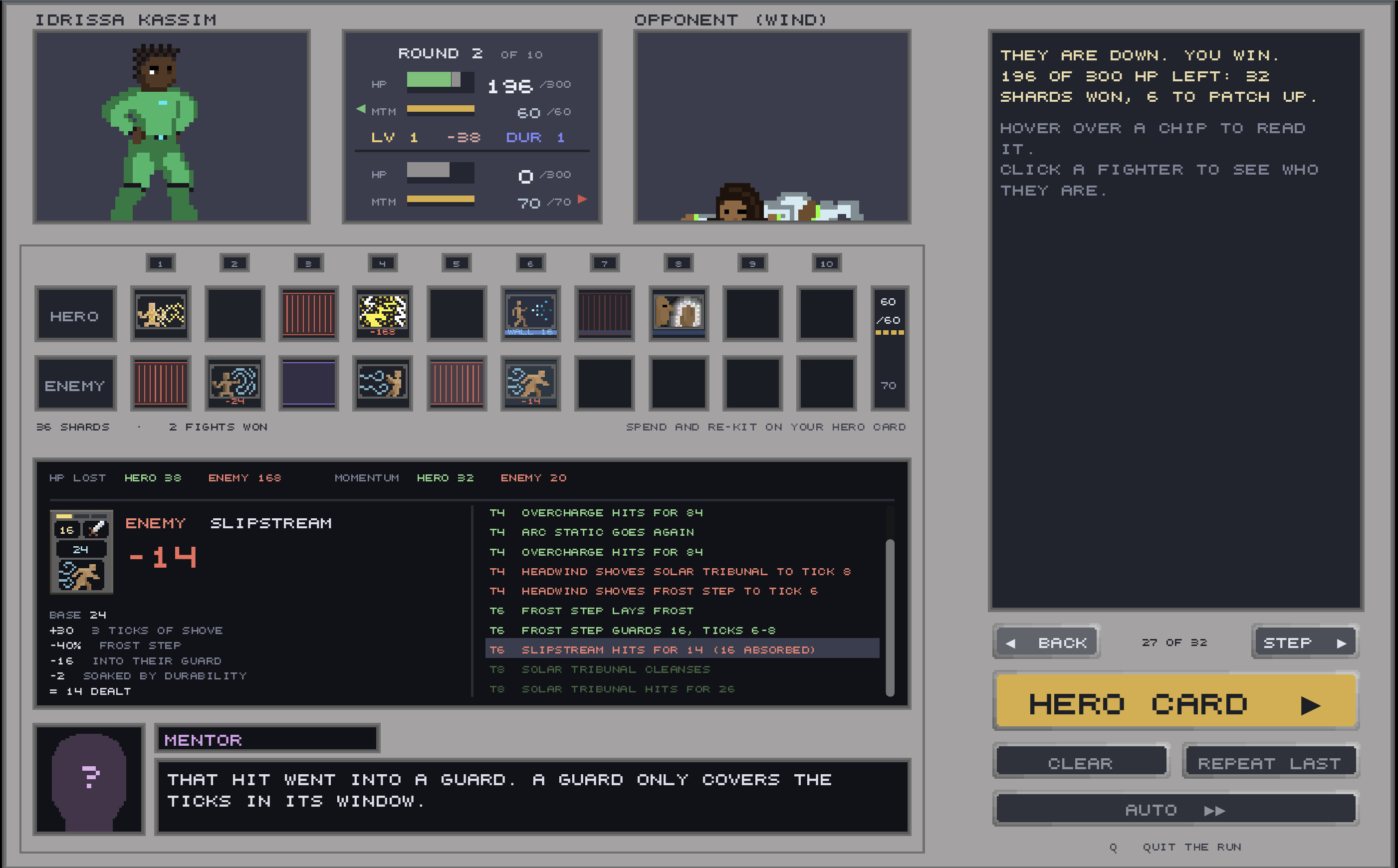Select the hero red-barred blocked slot under tick 3
1398x868 pixels.
pyautogui.click(x=309, y=313)
